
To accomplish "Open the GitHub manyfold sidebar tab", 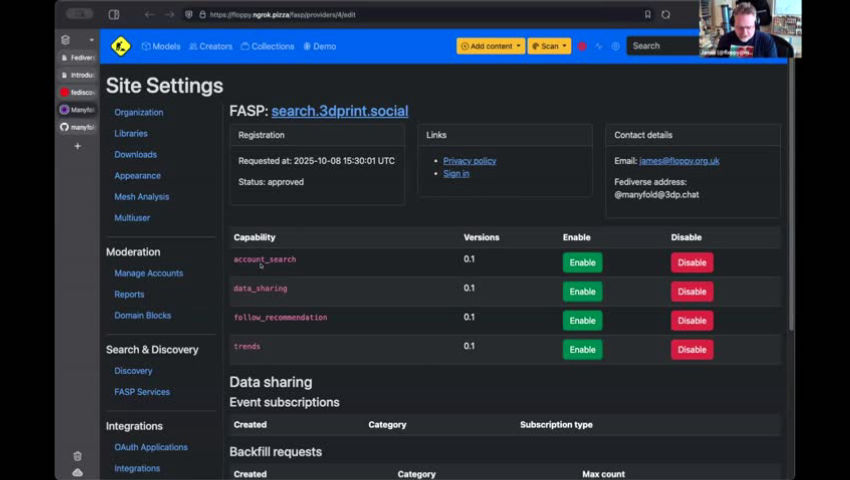I will (x=77, y=127).
